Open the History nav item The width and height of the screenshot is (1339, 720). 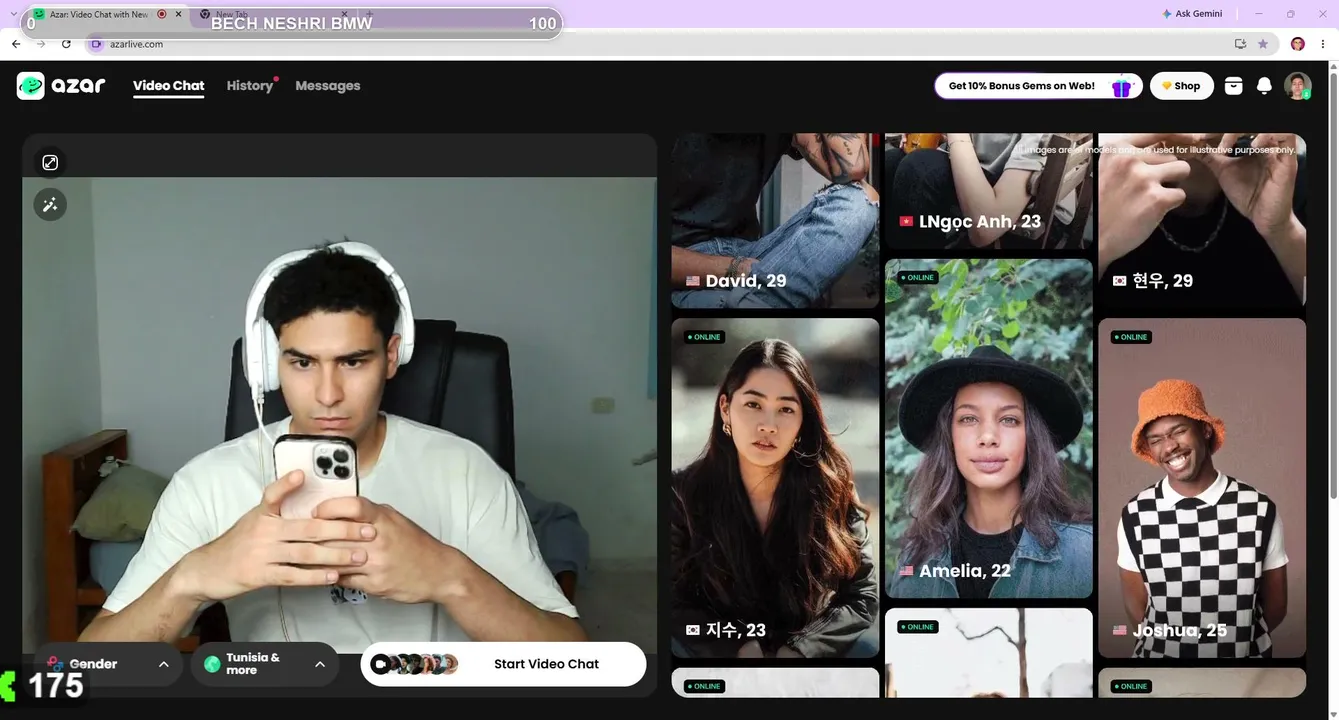tap(250, 86)
